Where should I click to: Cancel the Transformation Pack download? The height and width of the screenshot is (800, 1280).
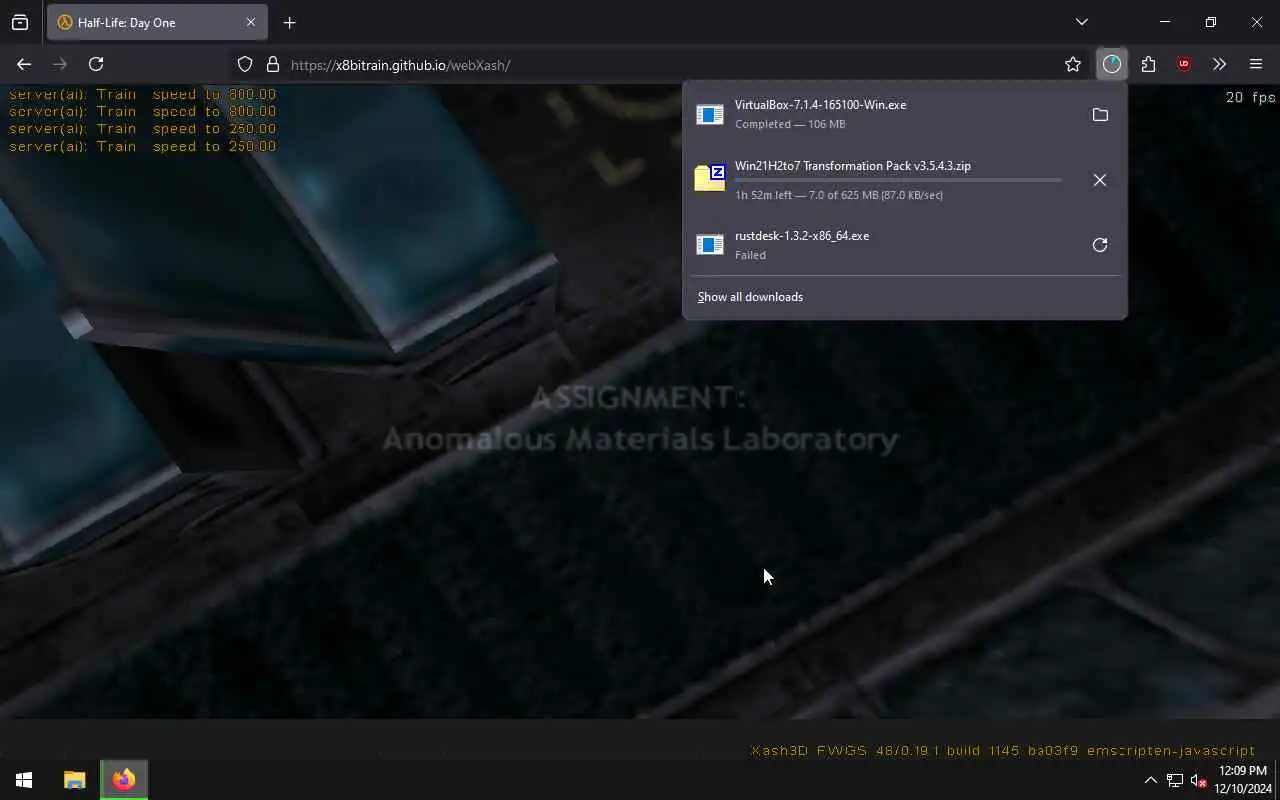1100,180
